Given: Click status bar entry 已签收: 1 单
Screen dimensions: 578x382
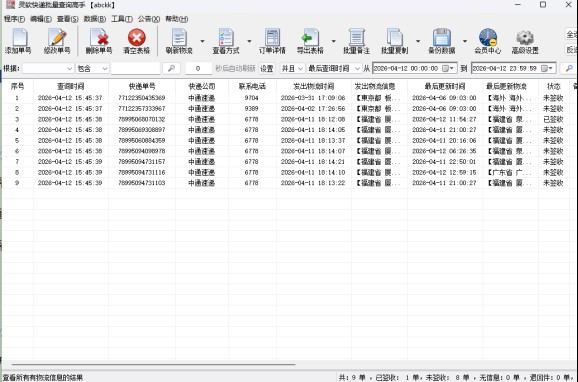Looking at the screenshot, I should tap(397, 378).
